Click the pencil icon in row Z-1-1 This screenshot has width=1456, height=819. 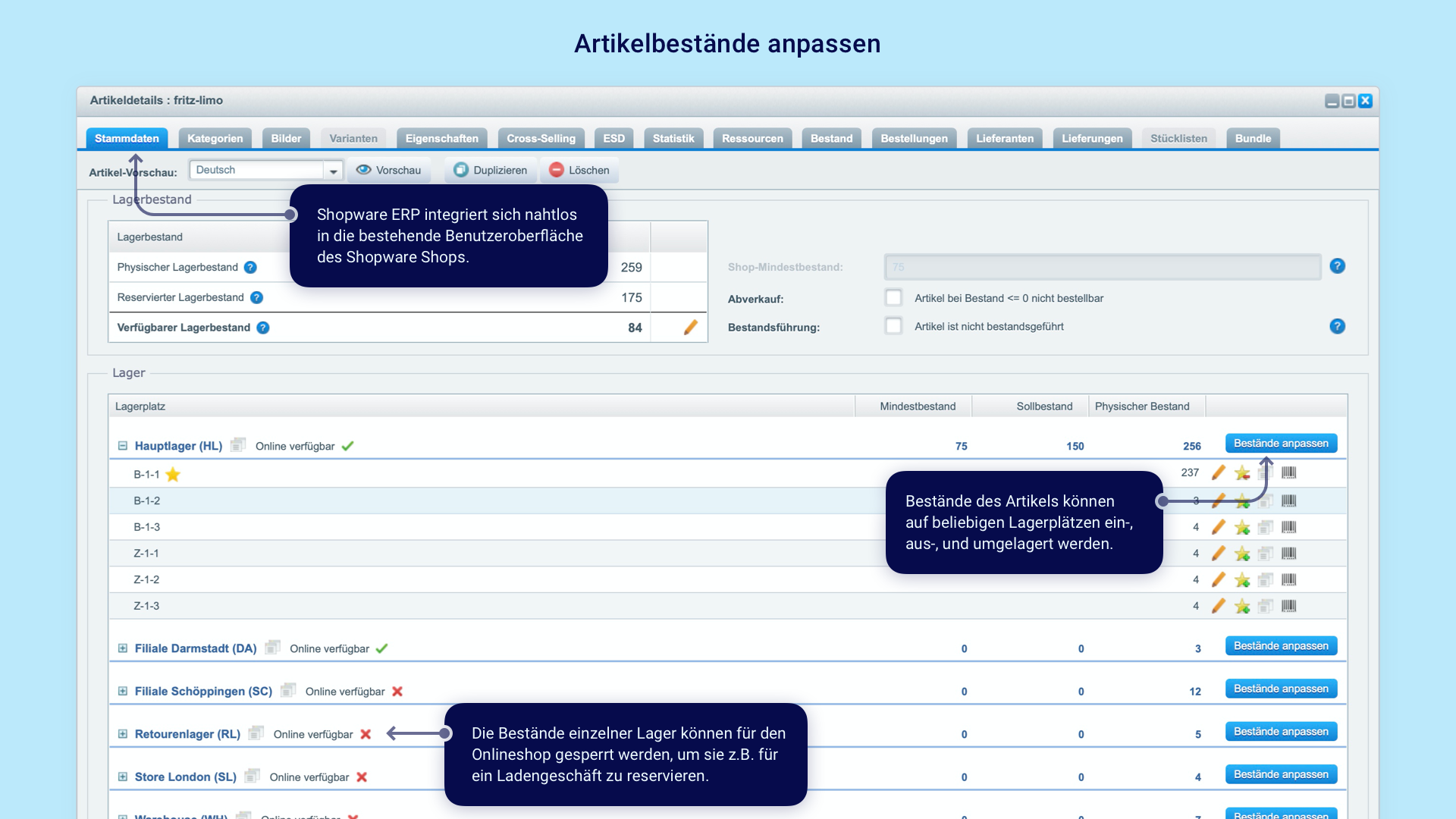pos(1218,554)
